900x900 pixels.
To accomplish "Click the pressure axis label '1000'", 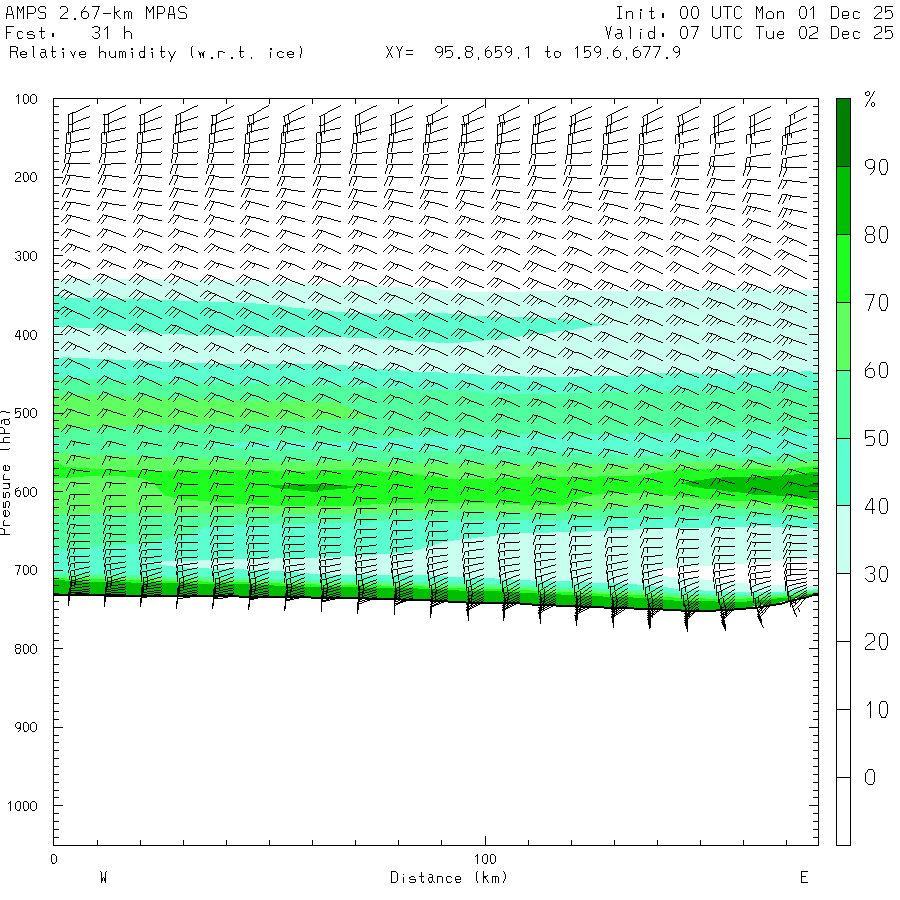I will pos(22,806).
